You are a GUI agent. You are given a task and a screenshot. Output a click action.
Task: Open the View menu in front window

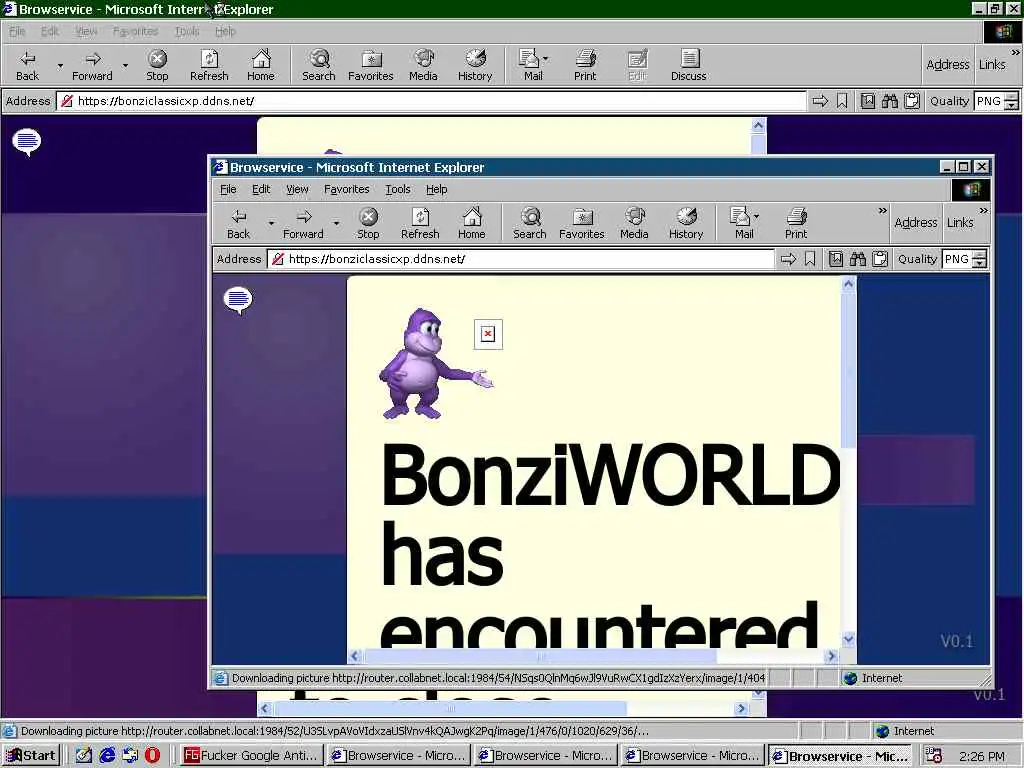pyautogui.click(x=297, y=189)
